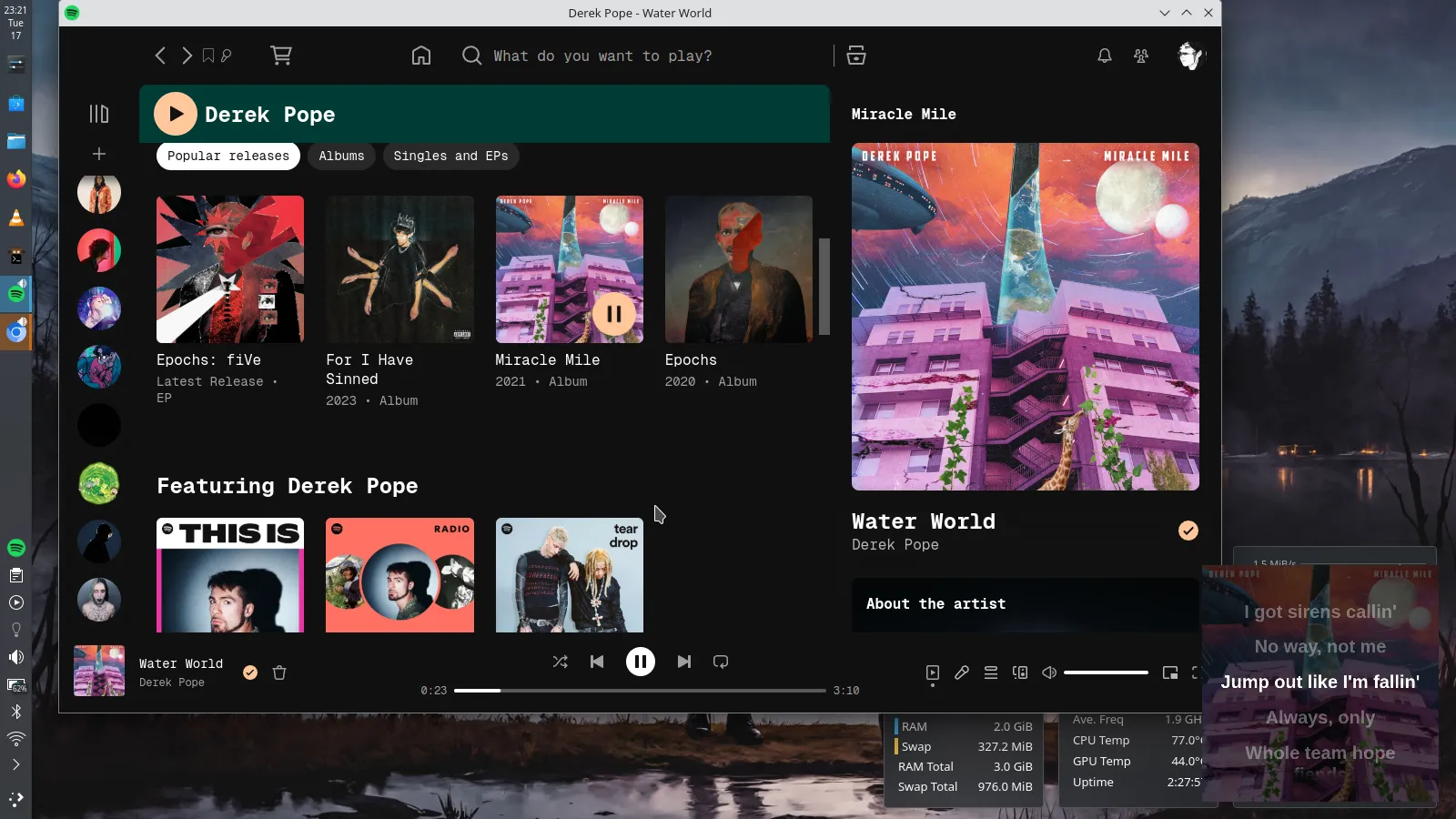1456x819 pixels.
Task: Skip to the next track
Action: 684,662
